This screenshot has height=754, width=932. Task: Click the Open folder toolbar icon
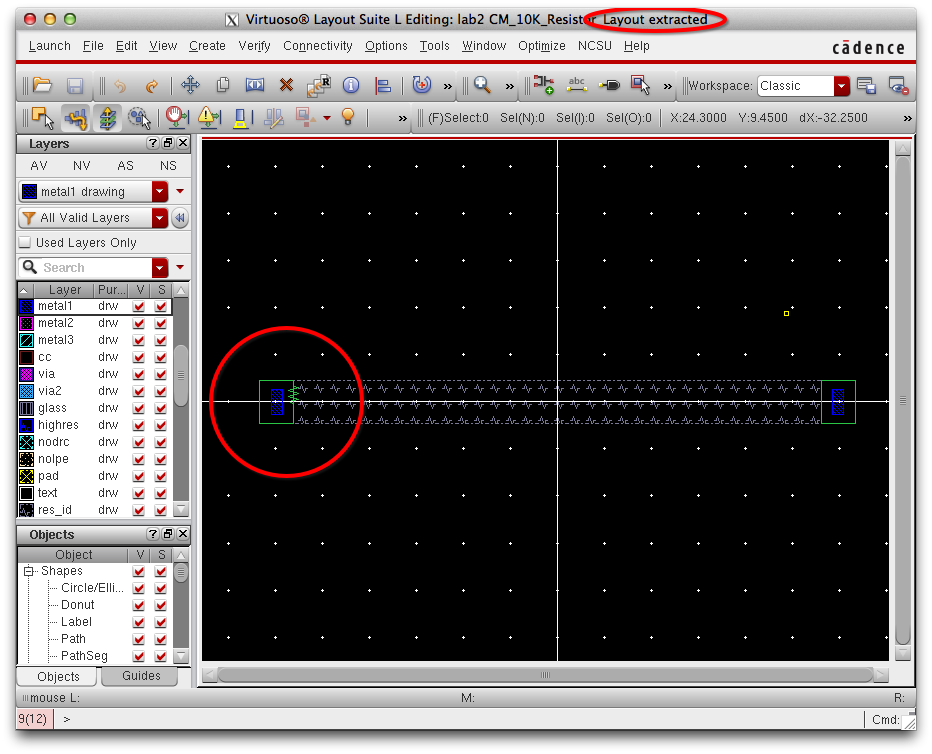[41, 86]
